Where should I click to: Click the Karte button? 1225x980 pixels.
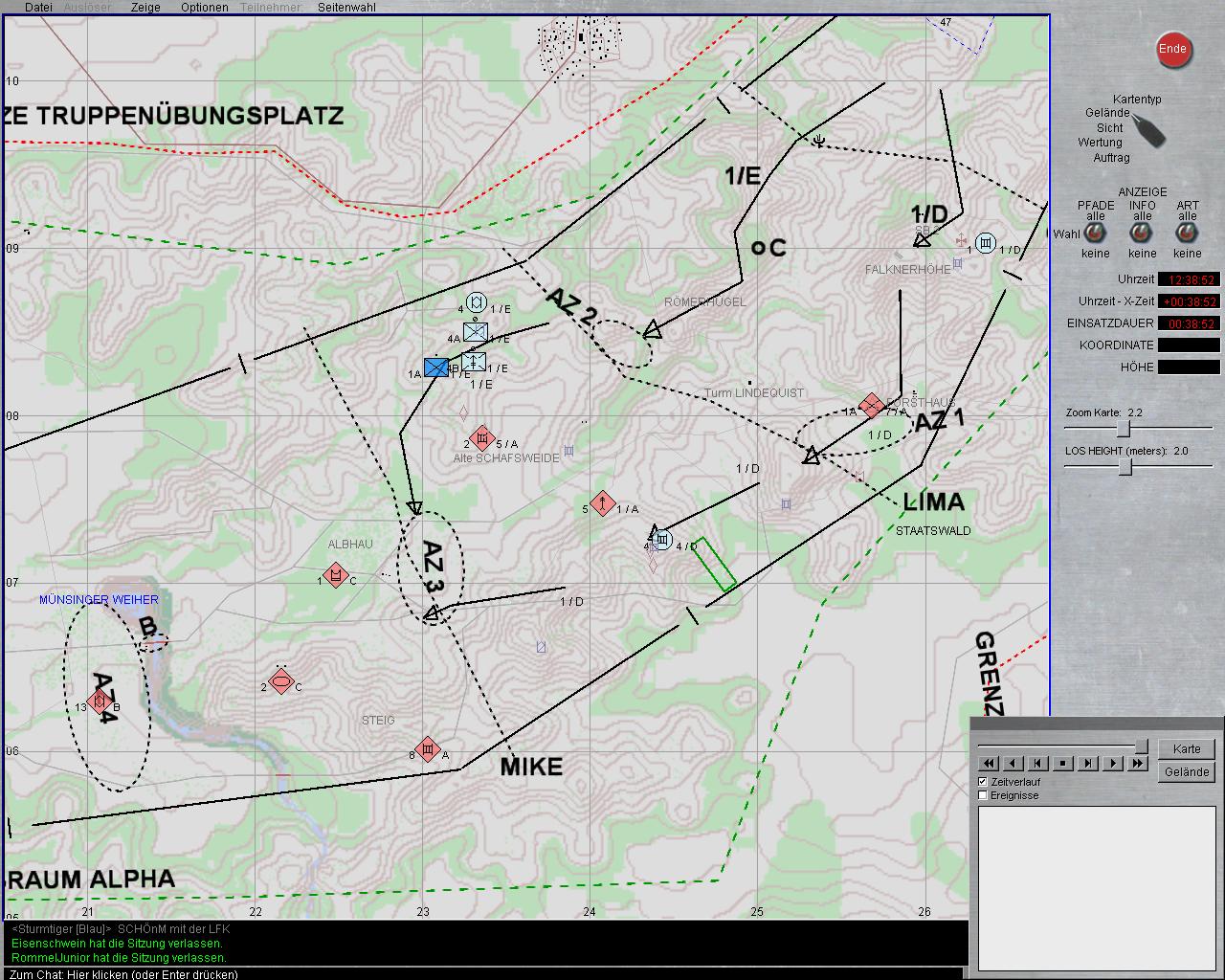(1187, 749)
